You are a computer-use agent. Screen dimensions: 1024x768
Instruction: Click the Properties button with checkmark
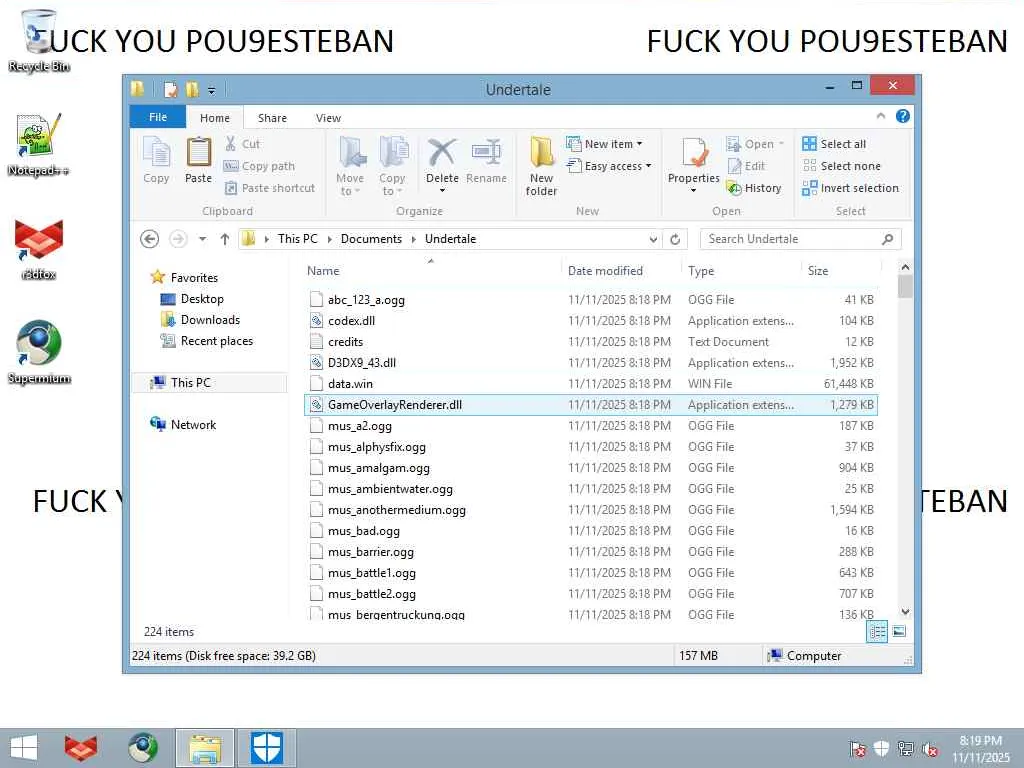click(x=694, y=166)
